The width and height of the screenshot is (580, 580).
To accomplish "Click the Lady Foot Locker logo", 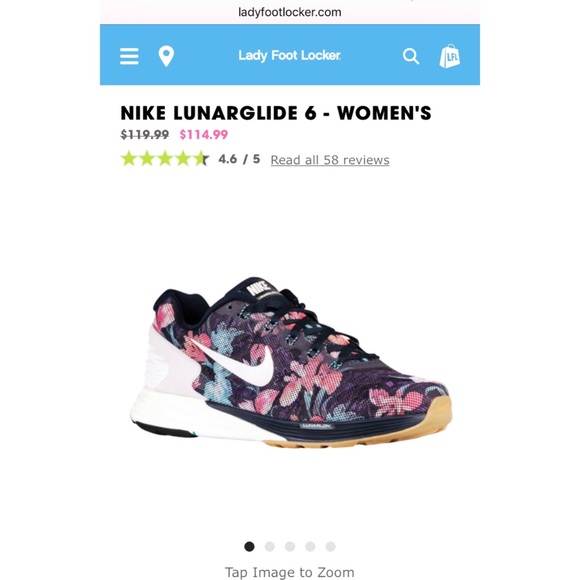I will [x=290, y=55].
